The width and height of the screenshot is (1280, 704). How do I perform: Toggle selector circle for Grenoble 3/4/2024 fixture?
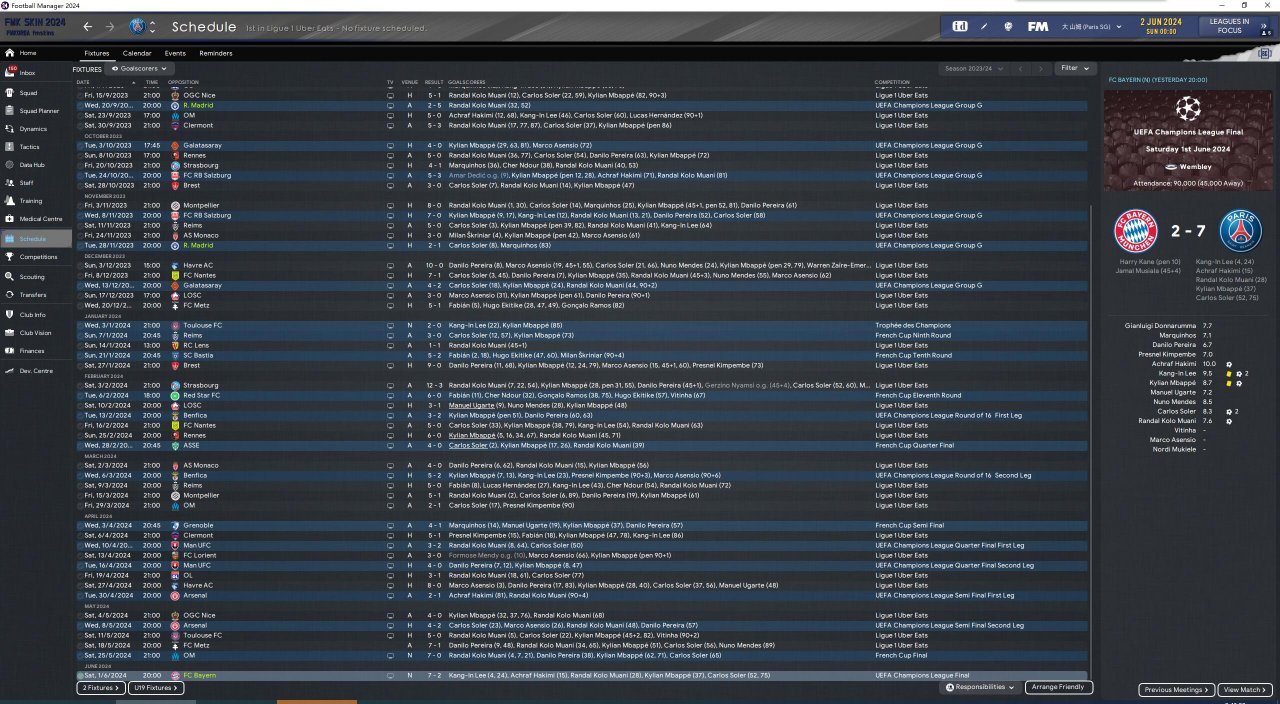[78, 525]
